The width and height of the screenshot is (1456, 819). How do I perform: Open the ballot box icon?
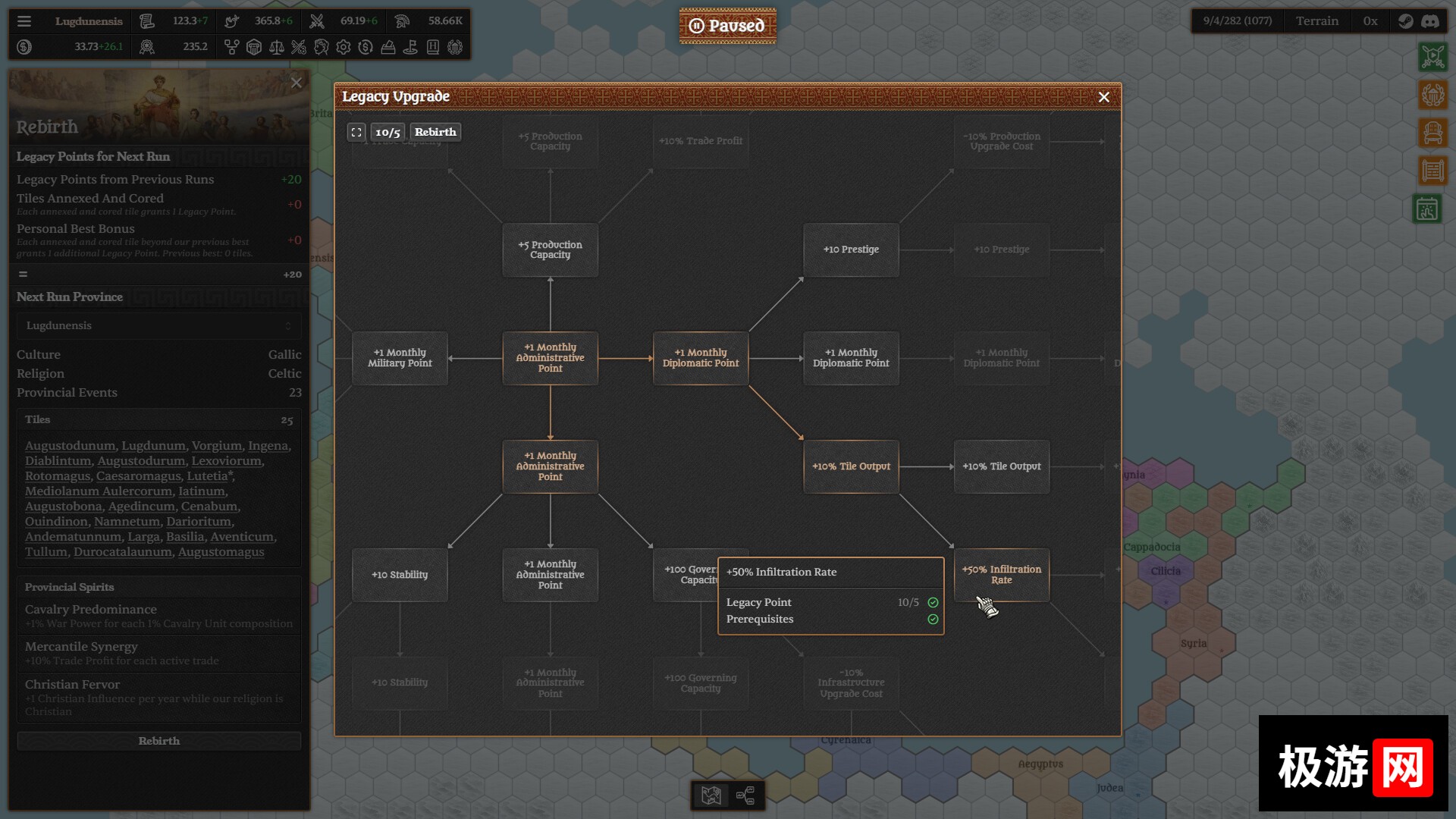coord(388,47)
